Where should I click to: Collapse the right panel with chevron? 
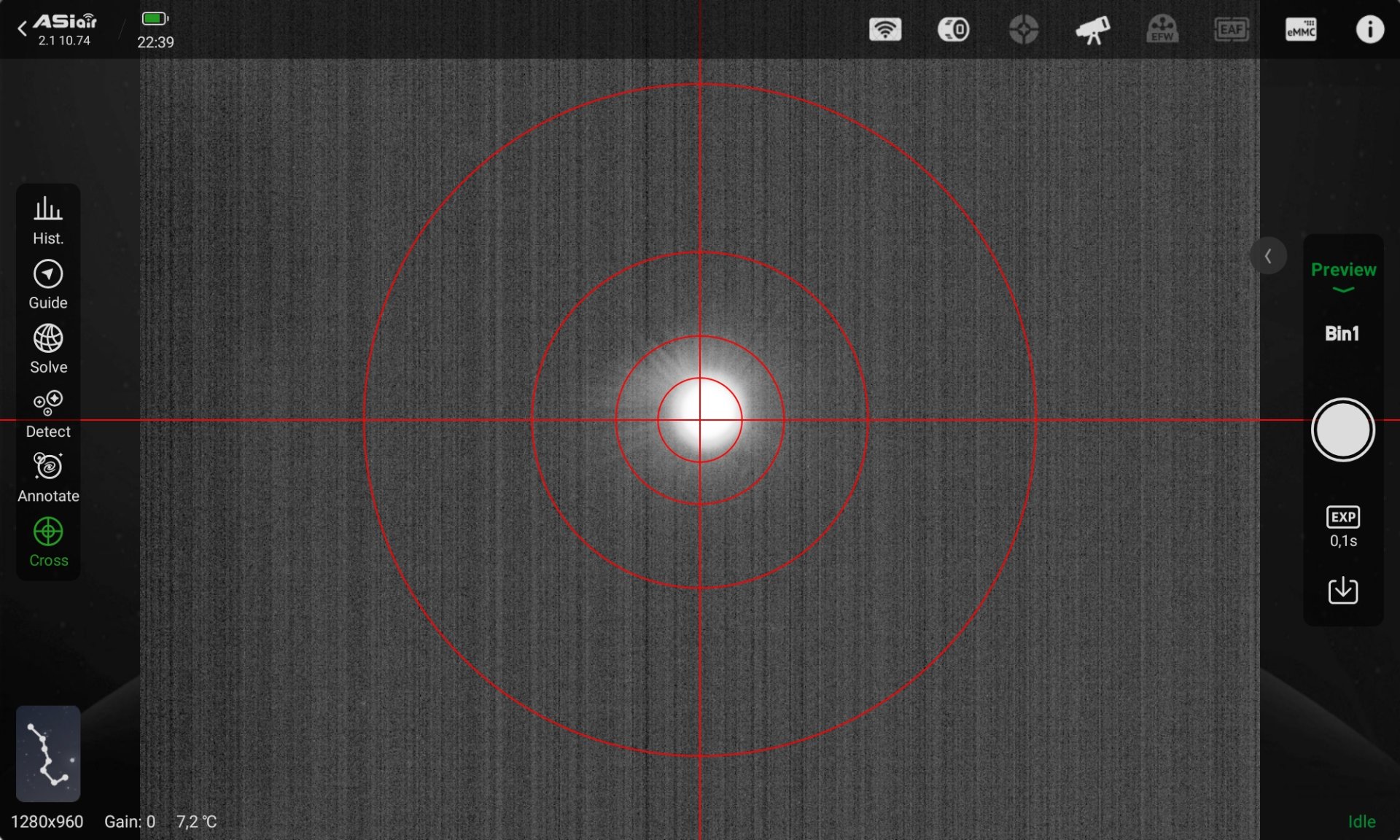coord(1268,256)
